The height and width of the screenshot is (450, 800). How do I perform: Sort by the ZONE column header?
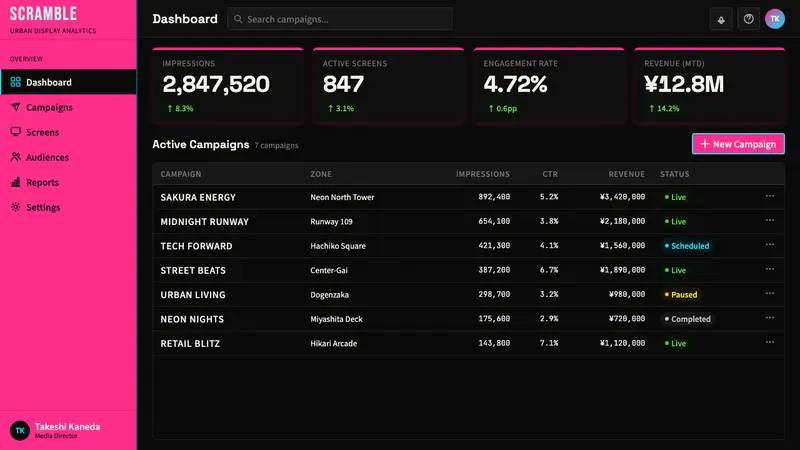[x=321, y=174]
